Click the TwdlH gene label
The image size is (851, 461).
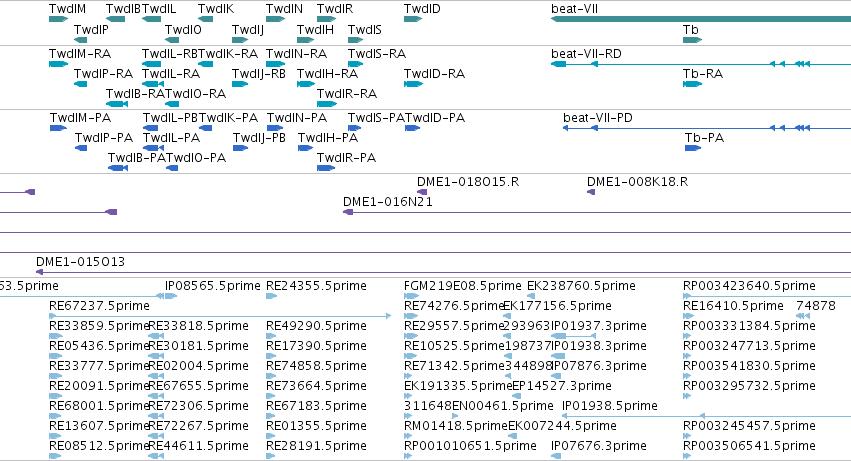[315, 30]
